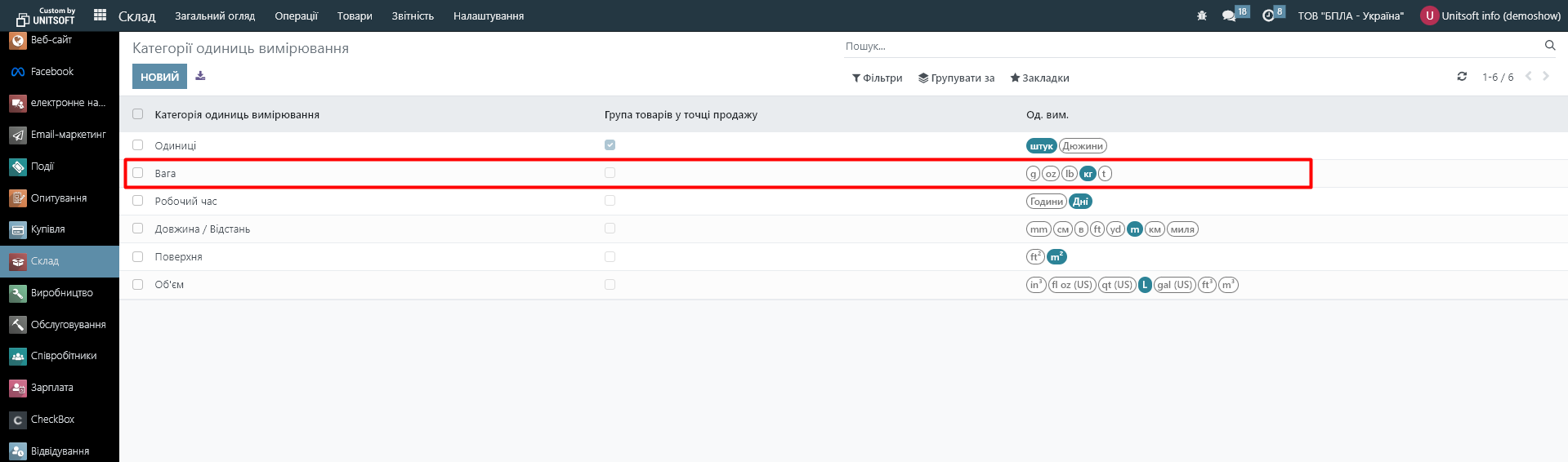The height and width of the screenshot is (462, 1568).
Task: Click the bug debug icon in top bar
Action: tap(1201, 16)
